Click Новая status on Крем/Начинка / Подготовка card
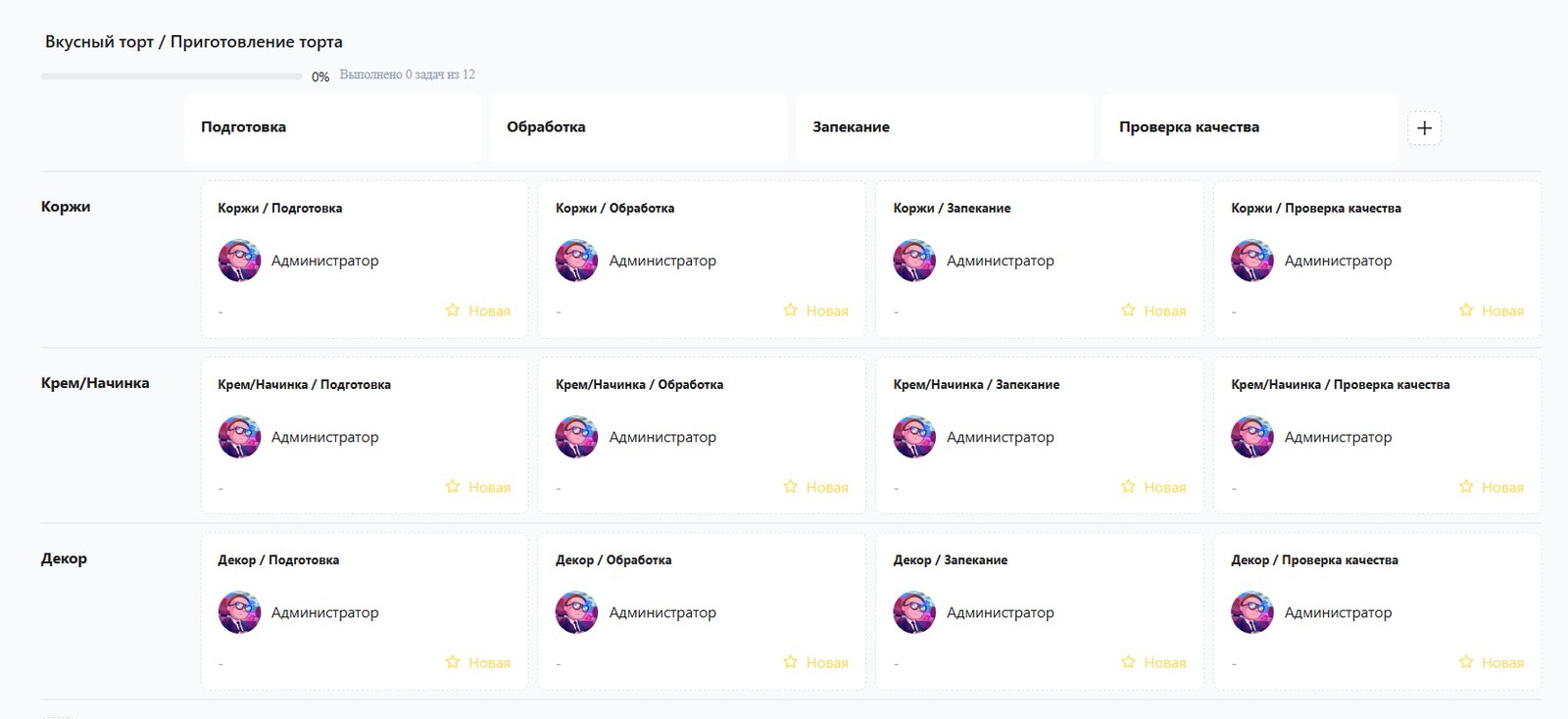Viewport: 1568px width, 719px height. [x=489, y=488]
